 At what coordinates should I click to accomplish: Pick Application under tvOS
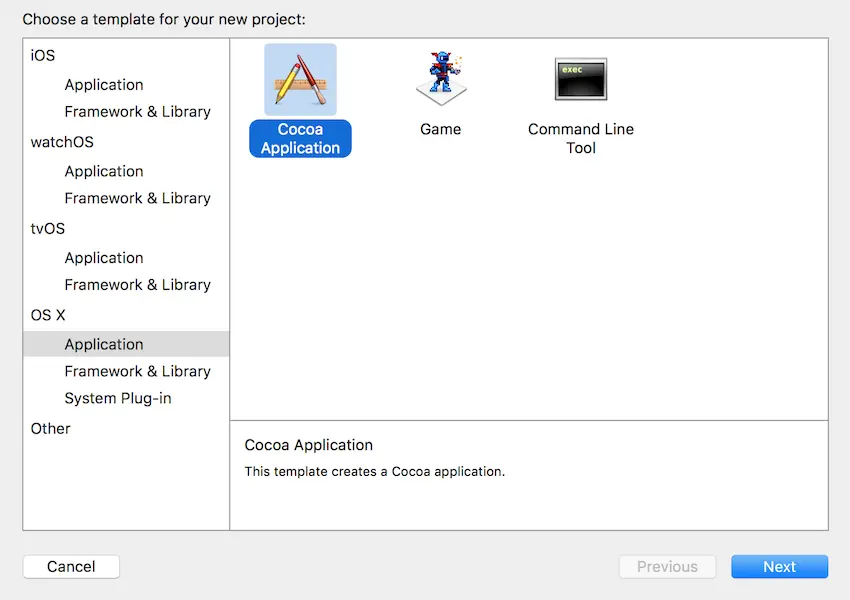[104, 258]
